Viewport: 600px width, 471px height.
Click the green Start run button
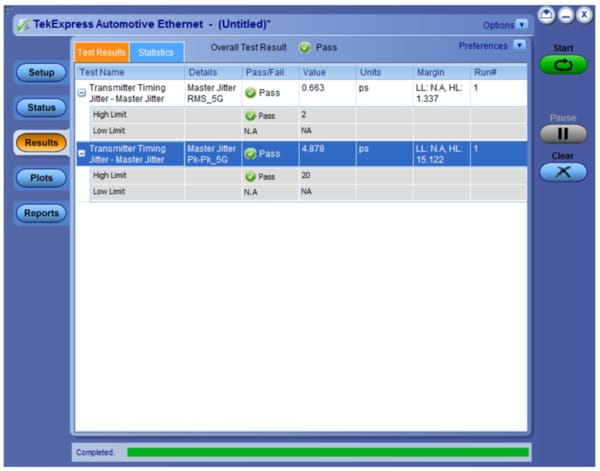[x=563, y=65]
